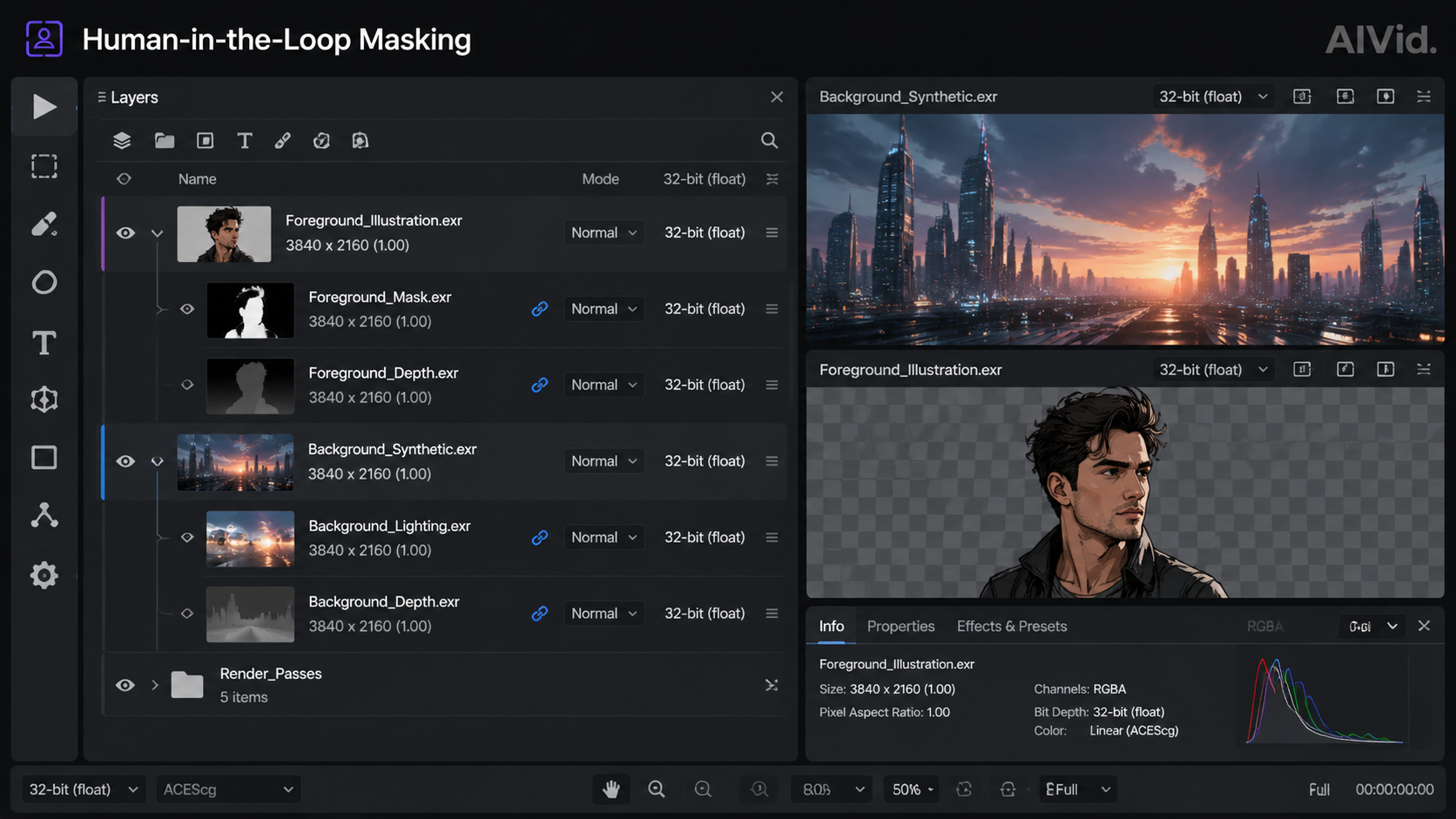
Task: Open settings gear in left sidebar
Action: pyautogui.click(x=44, y=575)
